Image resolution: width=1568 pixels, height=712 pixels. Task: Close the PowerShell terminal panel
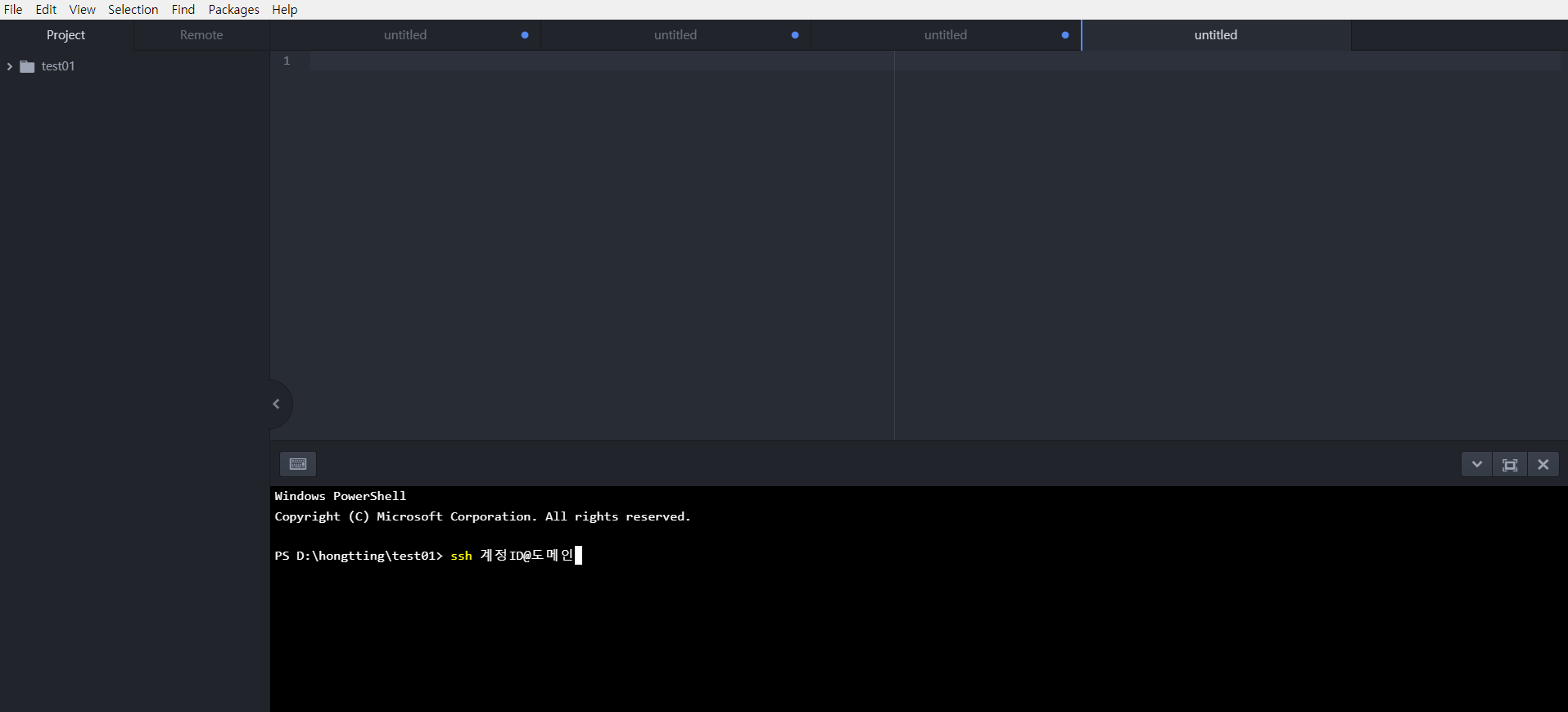point(1543,464)
